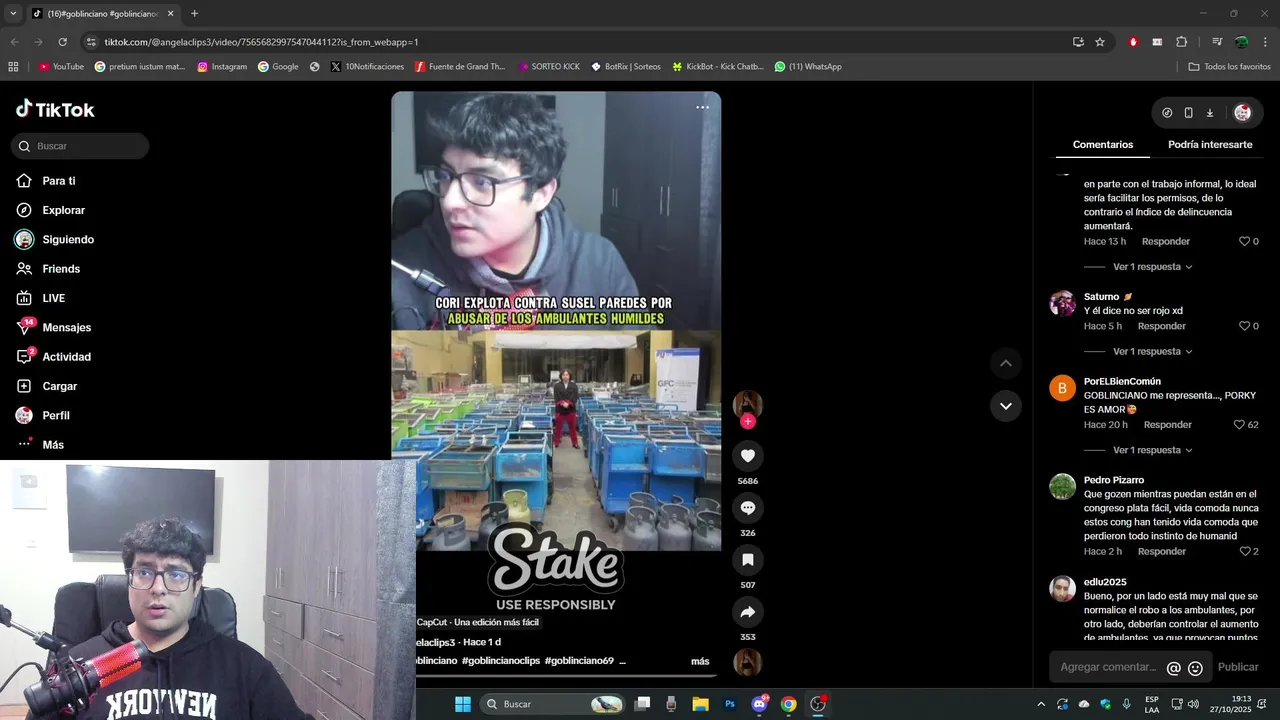Open the YouTube bookmark
The height and width of the screenshot is (720, 1280).
[x=61, y=67]
